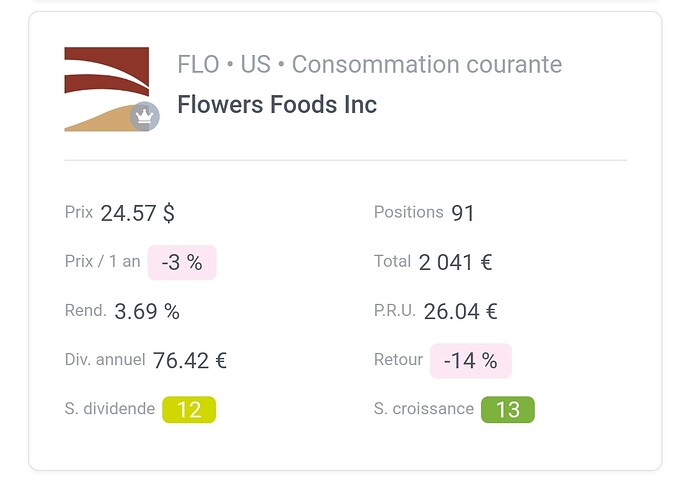Click the S. dividende label

110,409
